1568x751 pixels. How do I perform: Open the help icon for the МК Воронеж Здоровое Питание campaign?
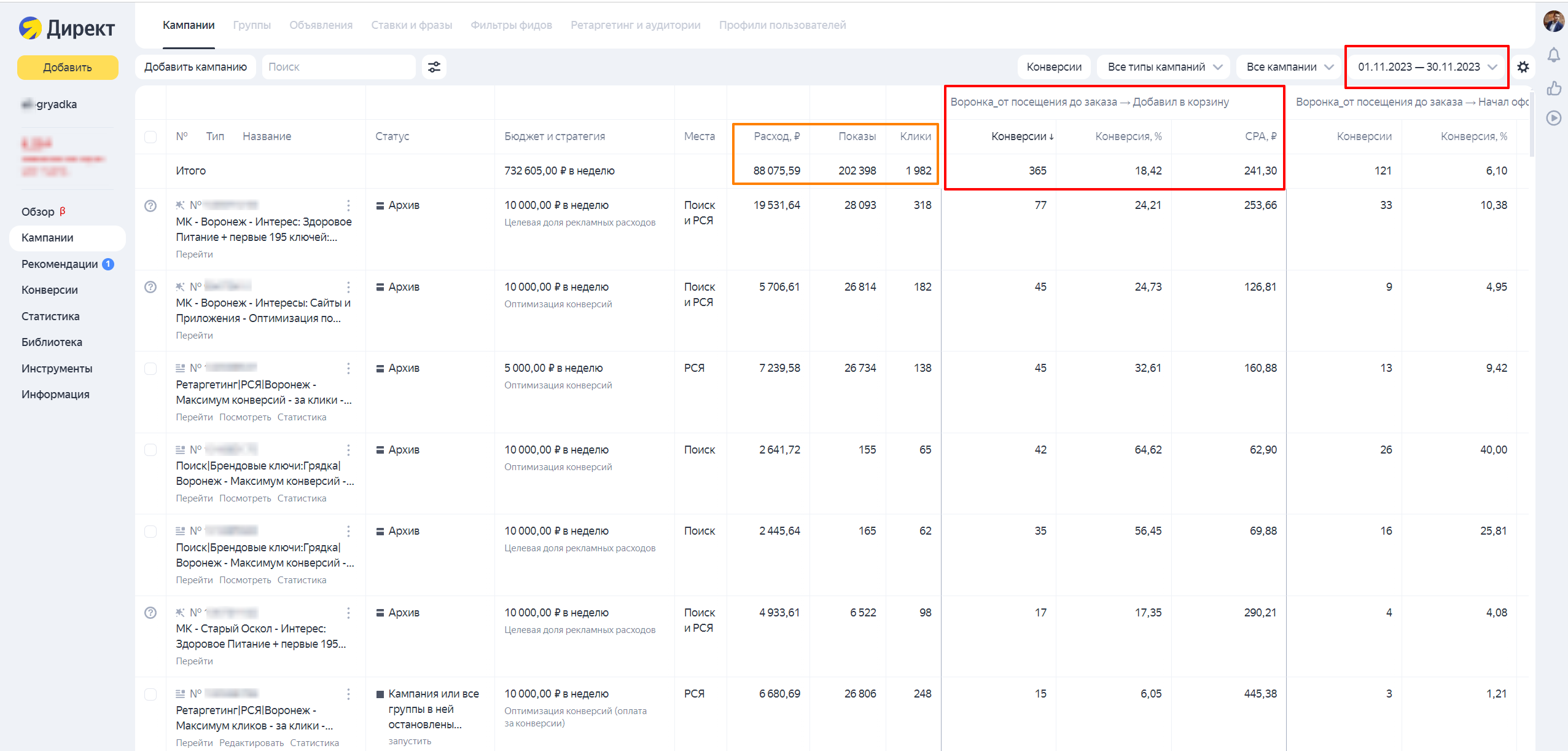pyautogui.click(x=150, y=205)
